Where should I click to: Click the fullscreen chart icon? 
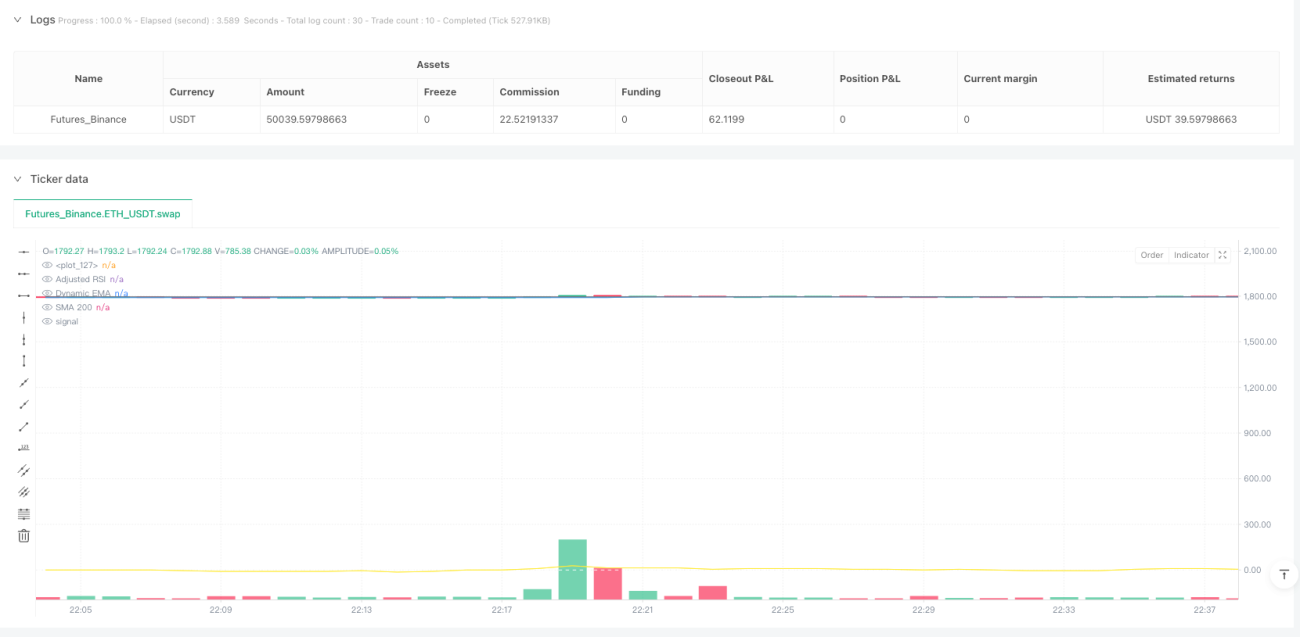pyautogui.click(x=1222, y=255)
